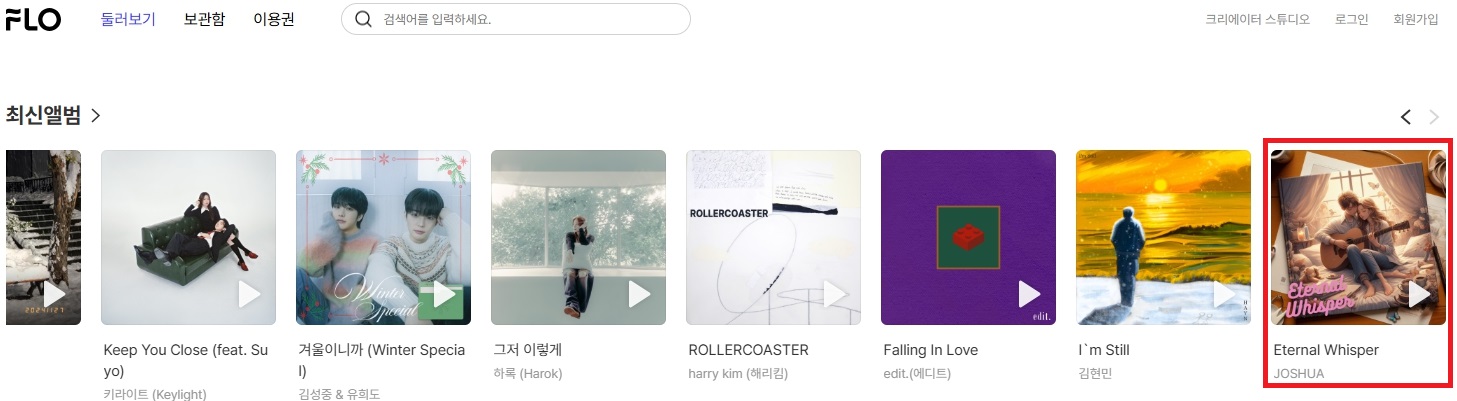
Task: Open the Falling In Love album cover
Action: pos(968,237)
